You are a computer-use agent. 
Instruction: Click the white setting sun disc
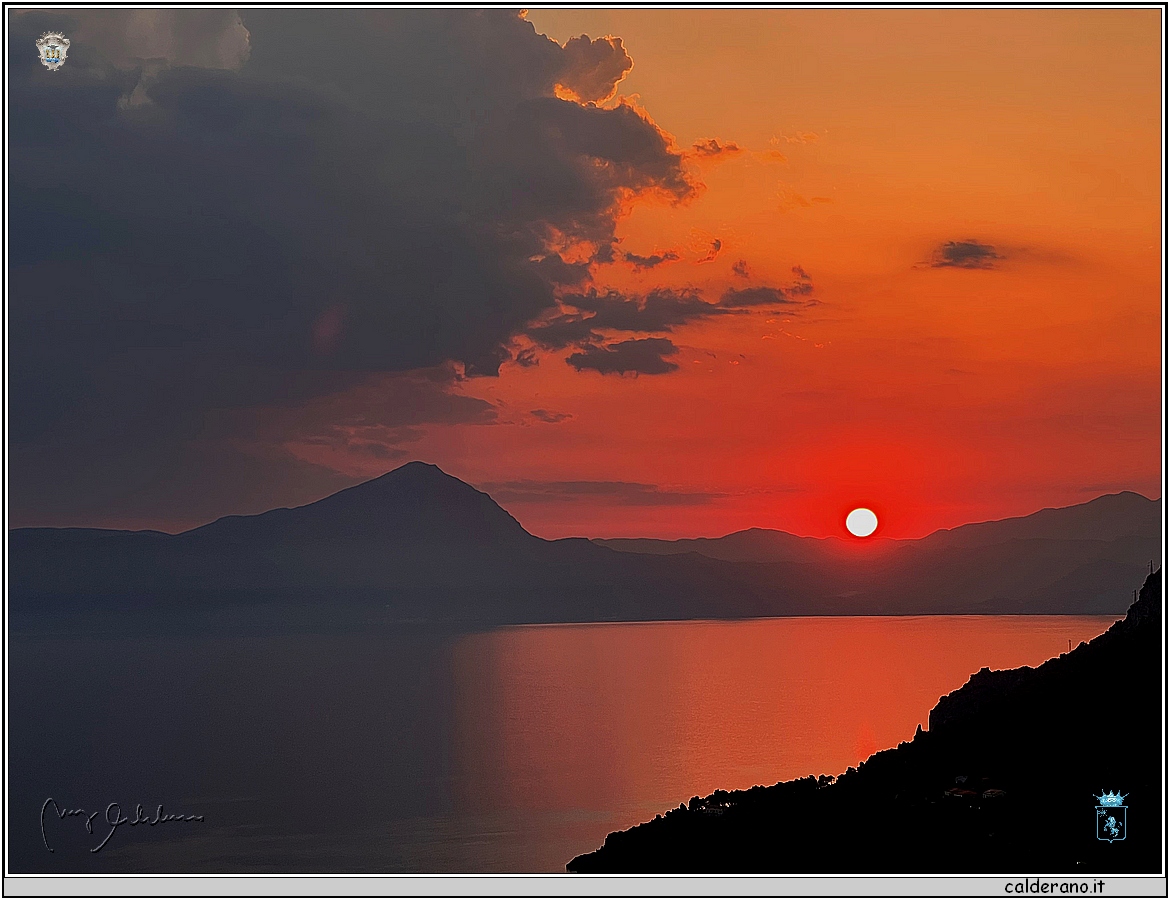tap(861, 522)
